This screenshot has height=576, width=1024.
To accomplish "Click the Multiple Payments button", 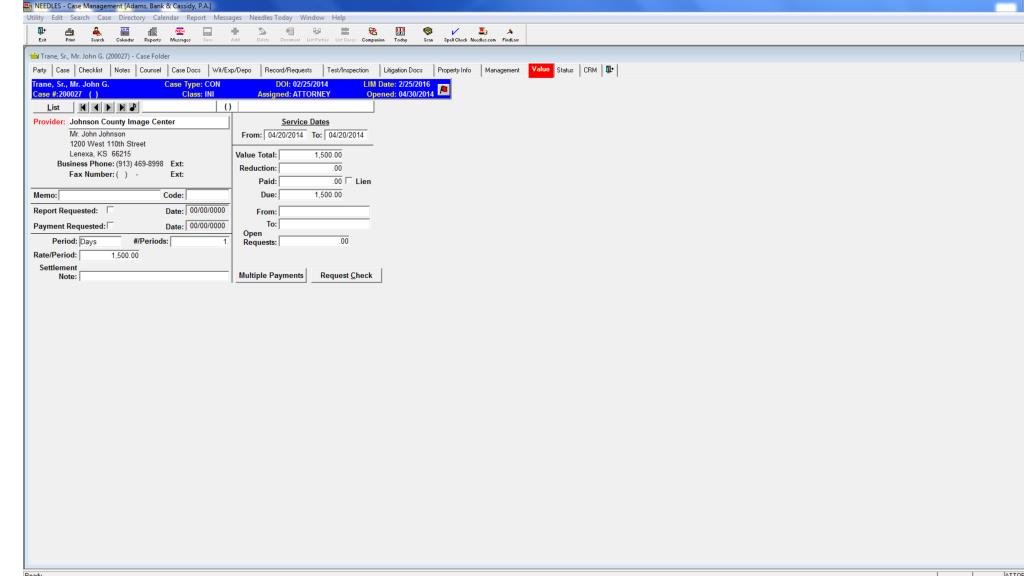I will [270, 275].
